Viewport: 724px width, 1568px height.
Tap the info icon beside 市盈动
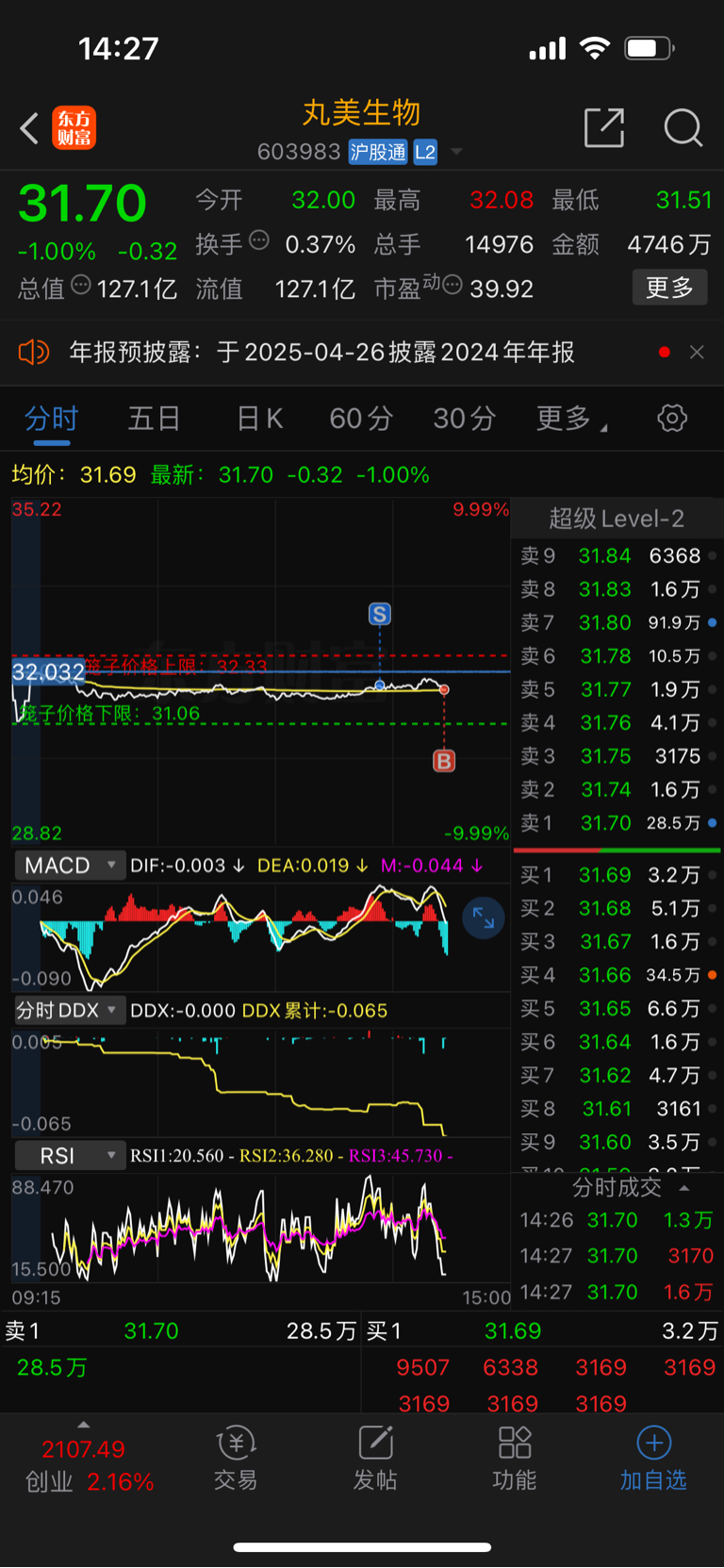(452, 284)
